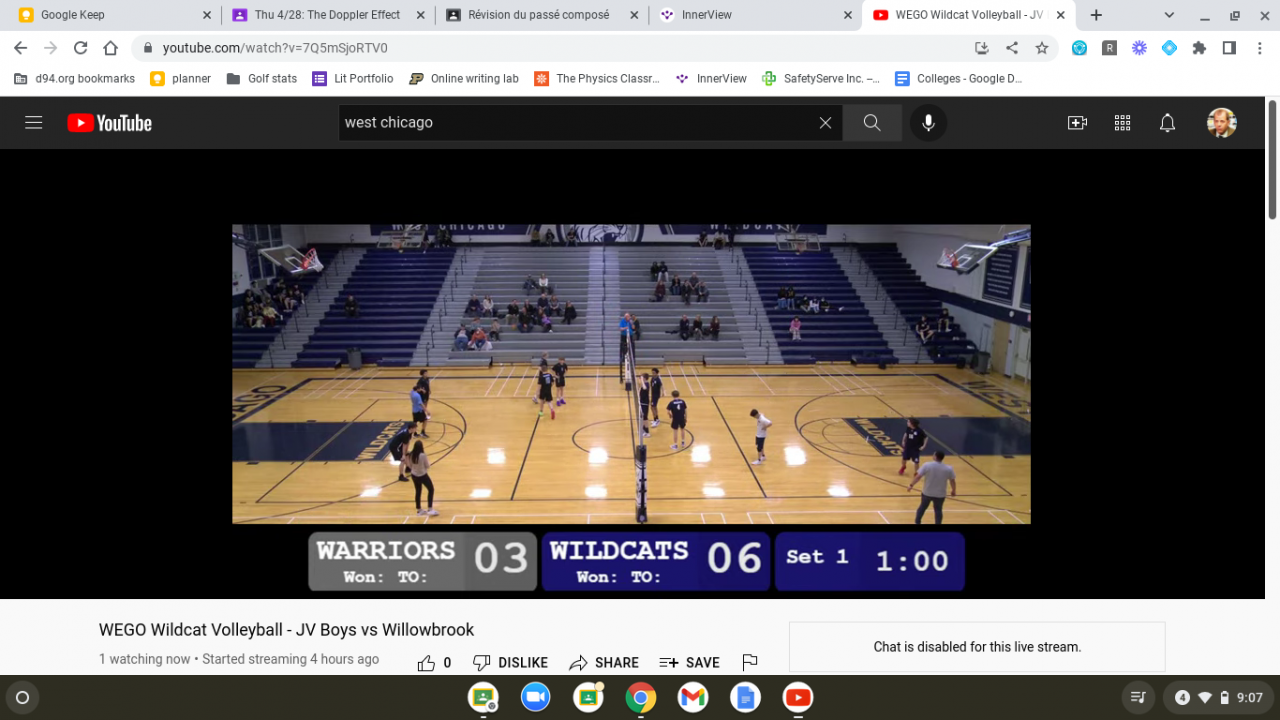This screenshot has height=720, width=1280.
Task: Open Google Docs from the shelf
Action: [745, 697]
